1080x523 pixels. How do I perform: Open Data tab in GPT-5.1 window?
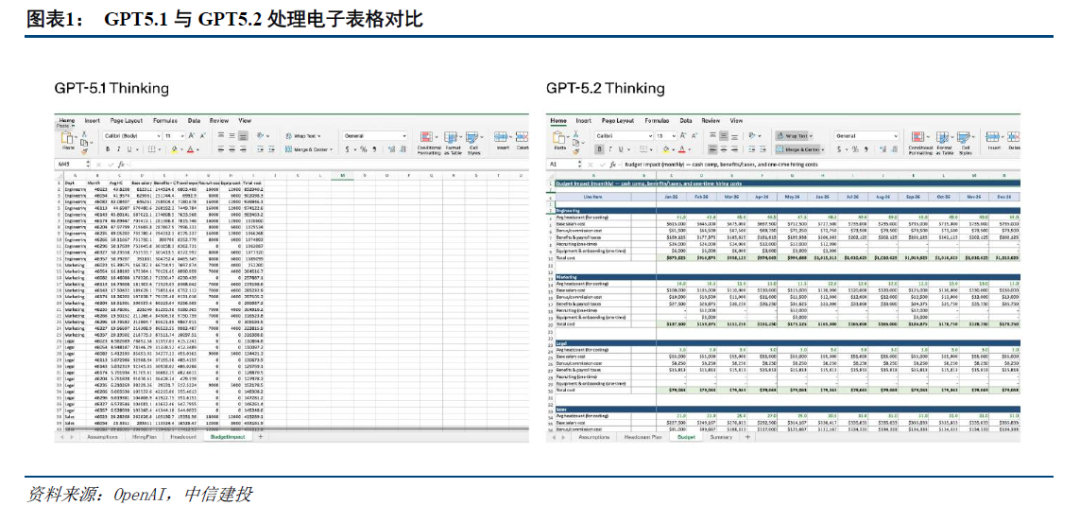pos(194,121)
